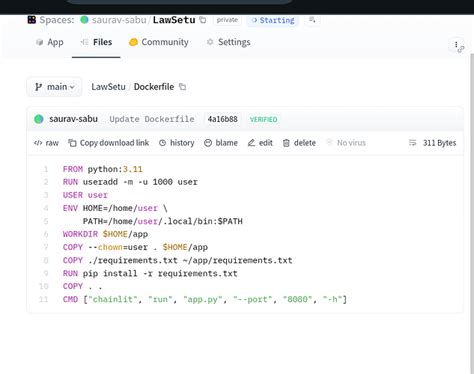Click line 'COPY --chown=user . $HOME/app'
Screen dimensions: 474x374
(135, 247)
